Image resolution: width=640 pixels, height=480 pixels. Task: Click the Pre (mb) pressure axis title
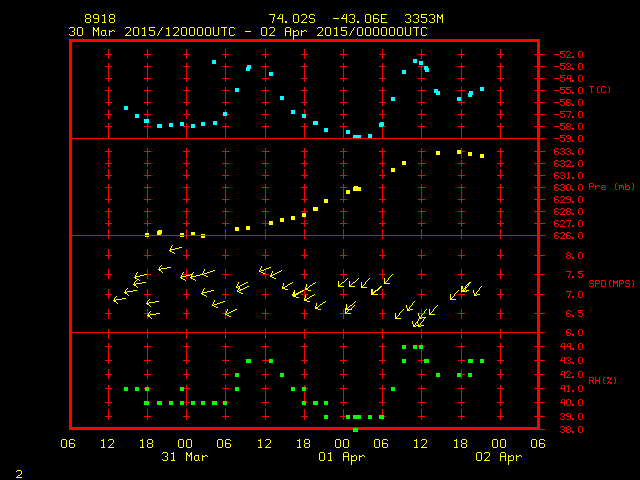[x=611, y=187]
